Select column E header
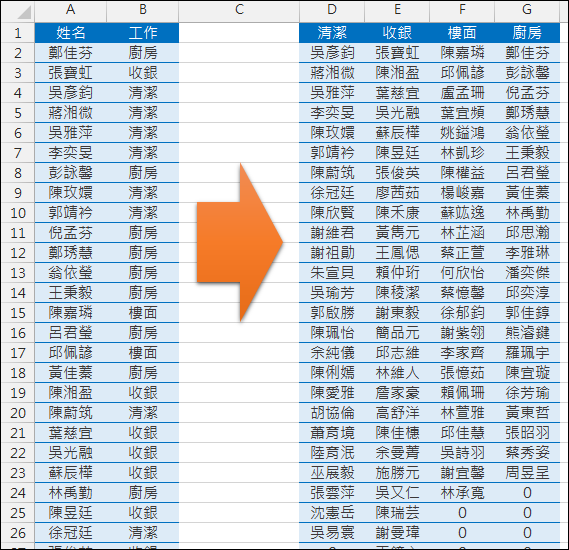The width and height of the screenshot is (569, 550). [x=397, y=10]
